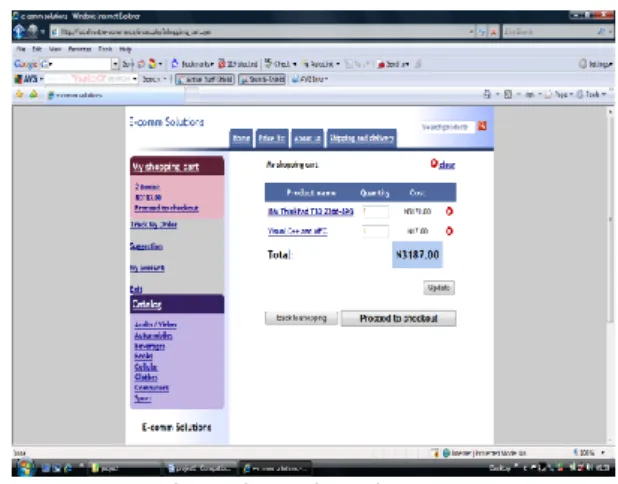The height and width of the screenshot is (484, 618).
Task: Open the Favorites menu
Action: (80, 49)
